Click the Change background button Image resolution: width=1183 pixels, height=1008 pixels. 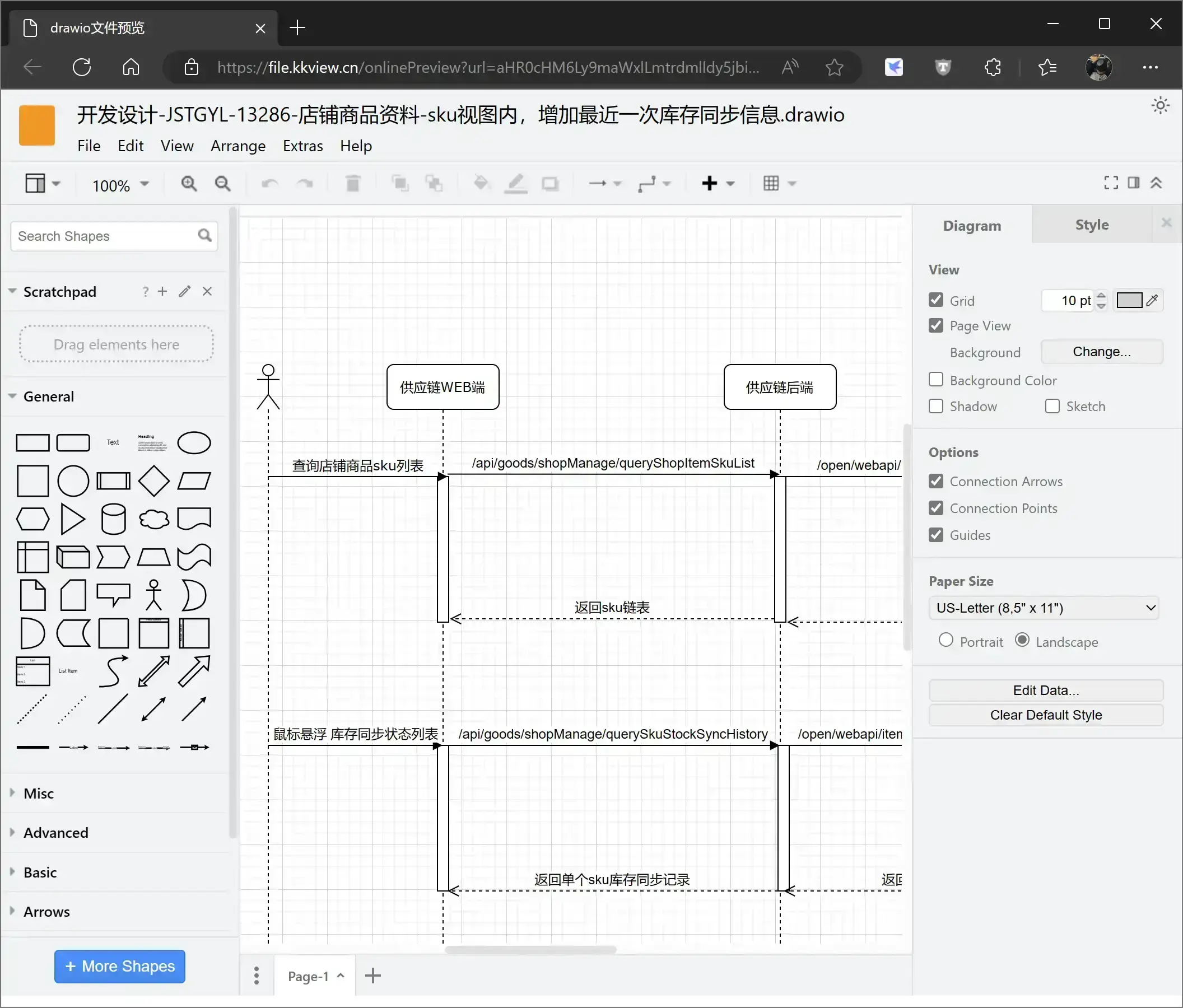click(1100, 351)
